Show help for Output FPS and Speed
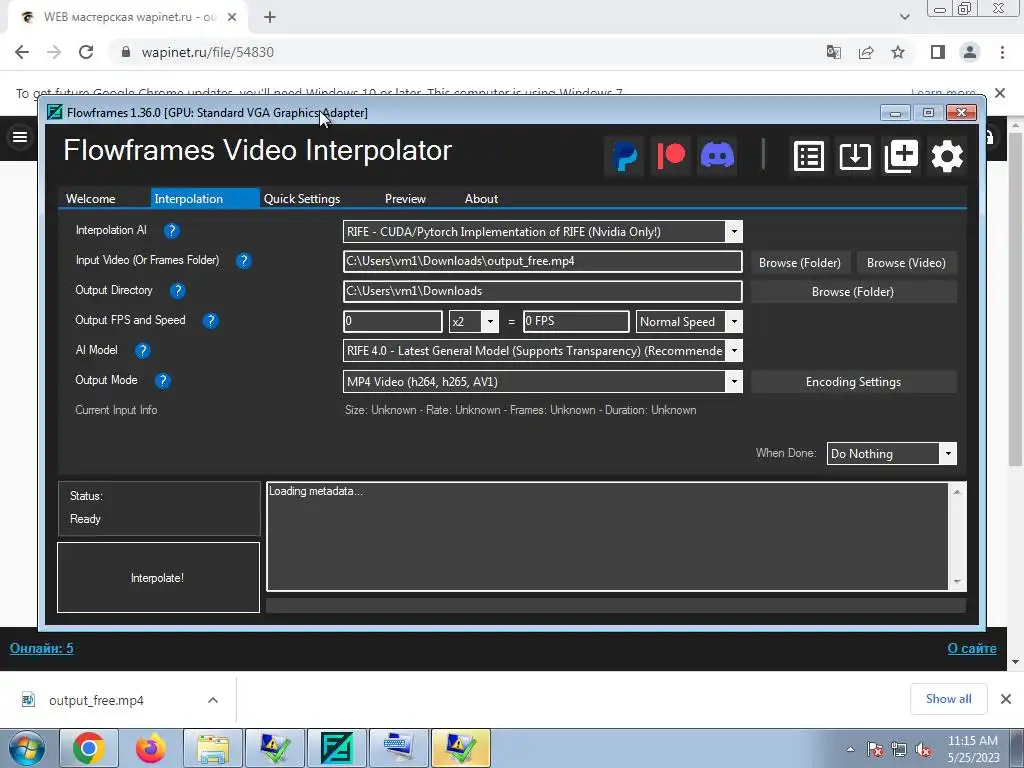Screen dimensions: 1024x768 click(x=210, y=321)
